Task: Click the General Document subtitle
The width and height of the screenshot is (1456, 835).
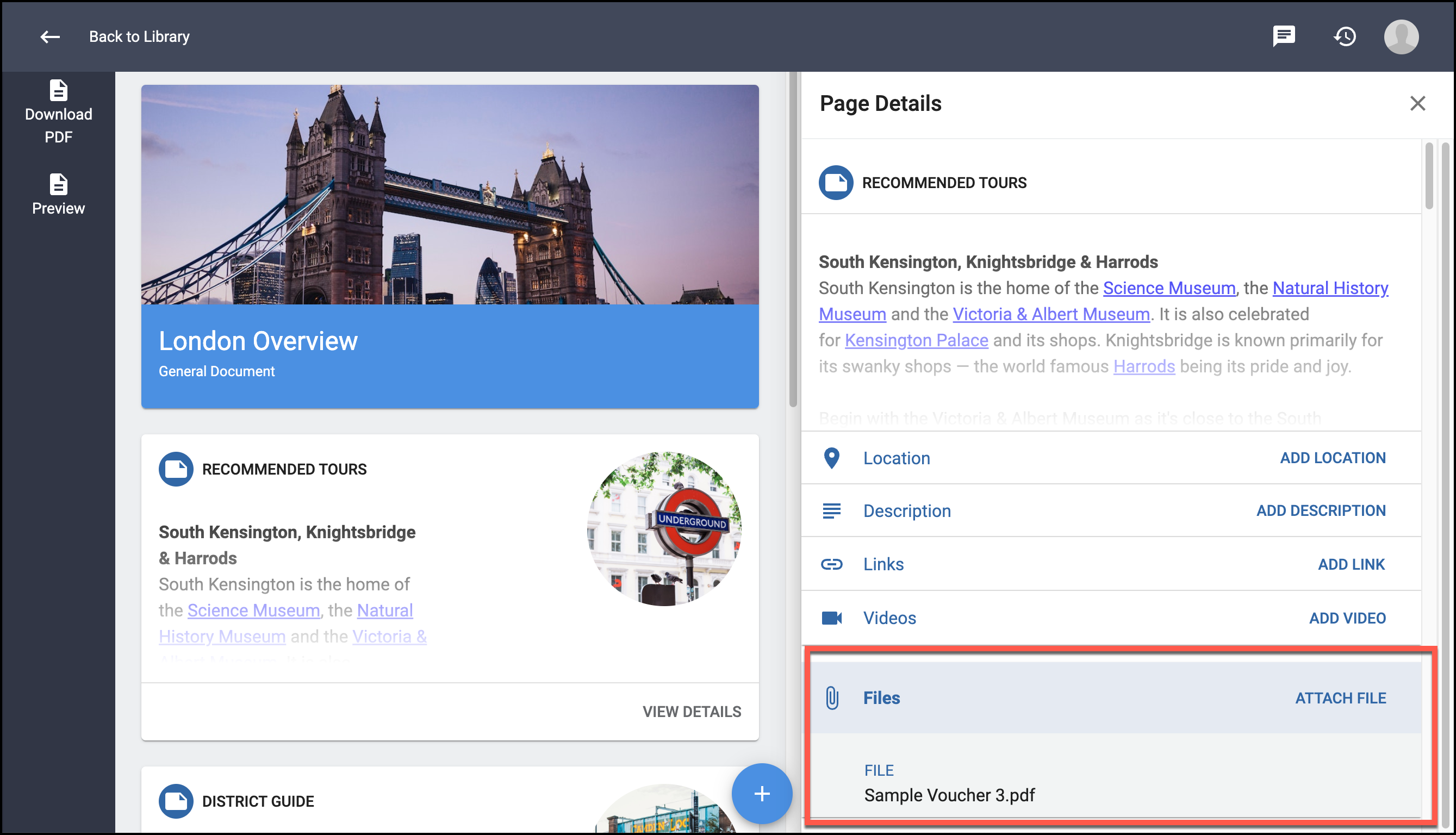Action: coord(217,372)
